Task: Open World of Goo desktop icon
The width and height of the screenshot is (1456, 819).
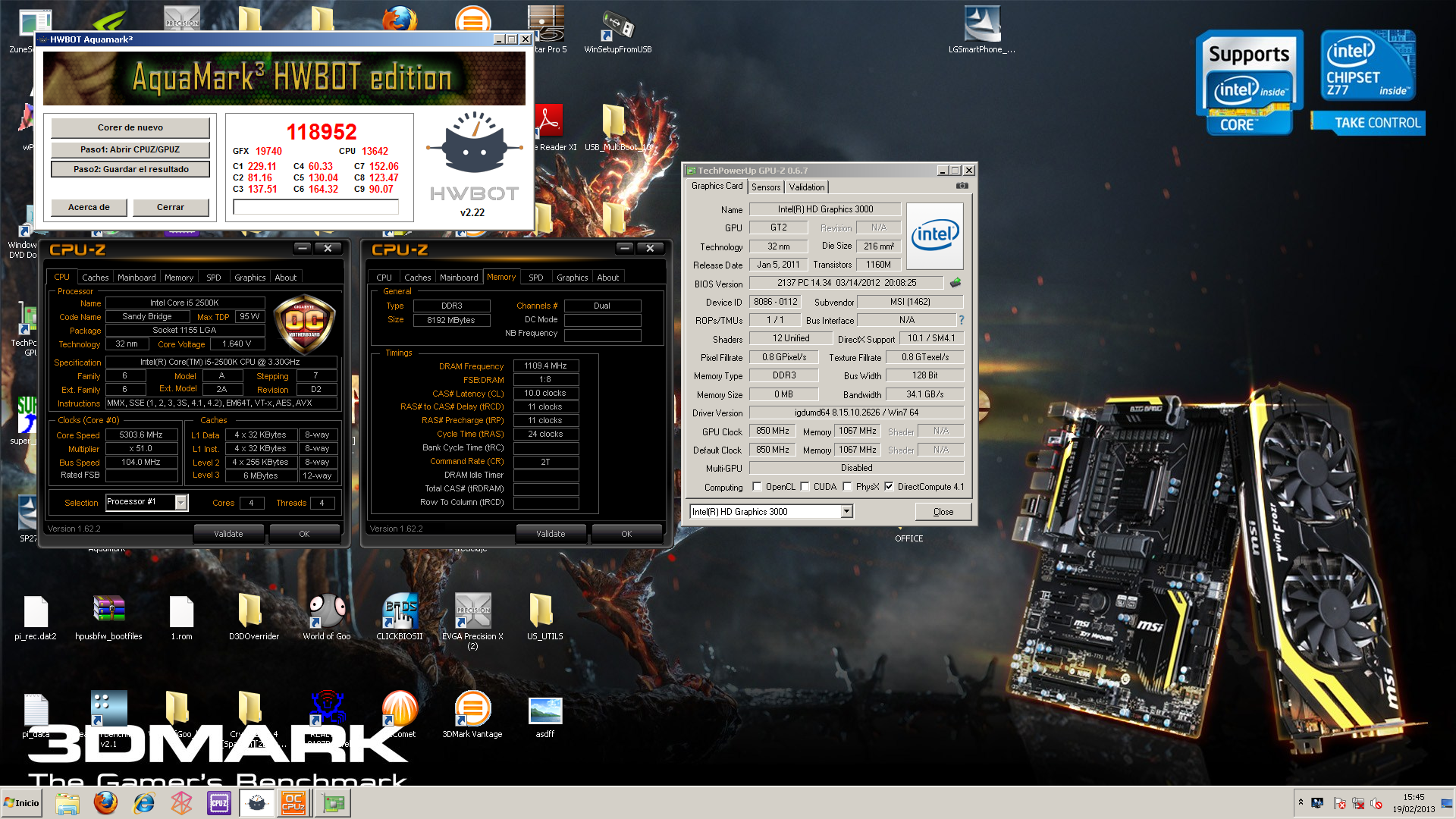Action: (x=327, y=617)
